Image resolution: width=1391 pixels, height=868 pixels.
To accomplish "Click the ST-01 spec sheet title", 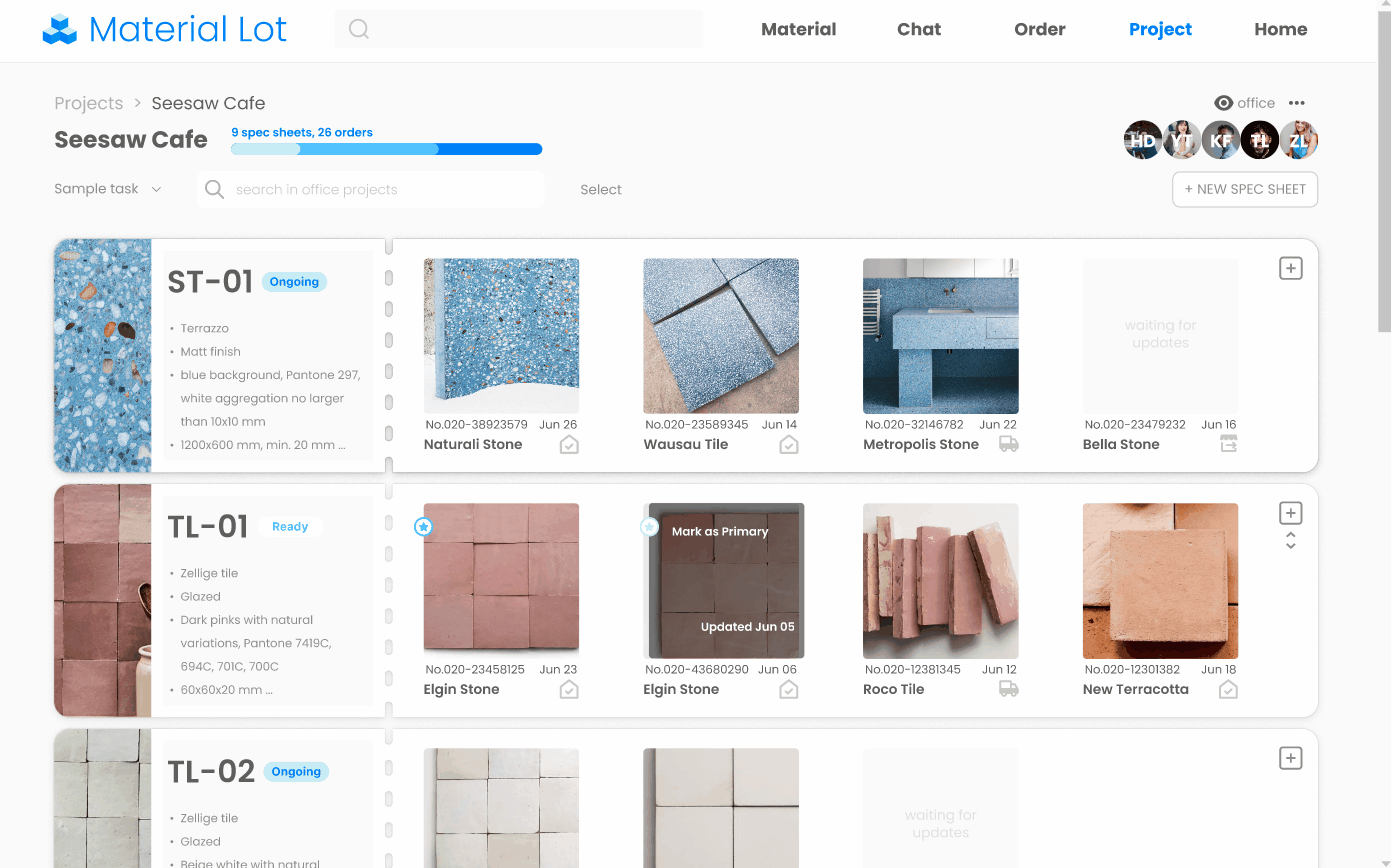I will point(210,282).
